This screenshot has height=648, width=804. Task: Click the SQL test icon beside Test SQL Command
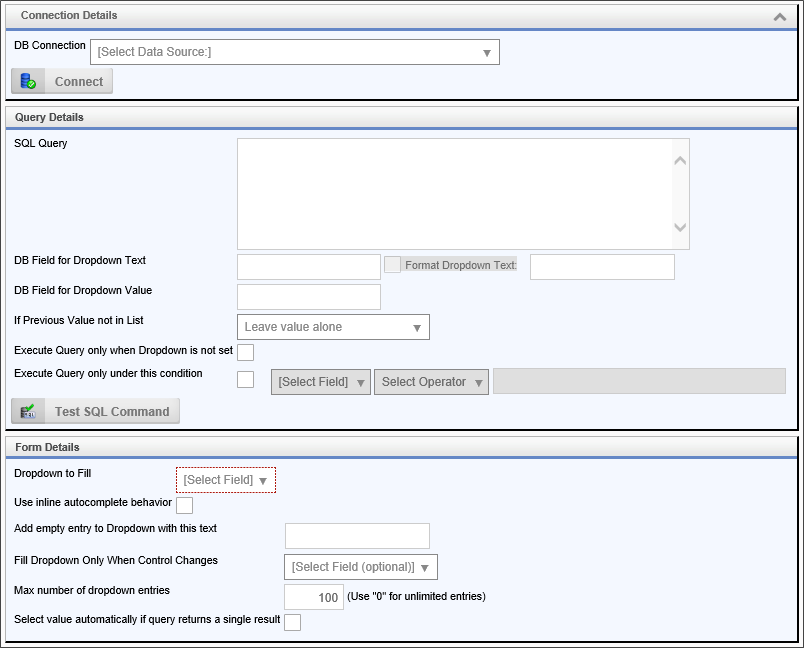pyautogui.click(x=29, y=411)
